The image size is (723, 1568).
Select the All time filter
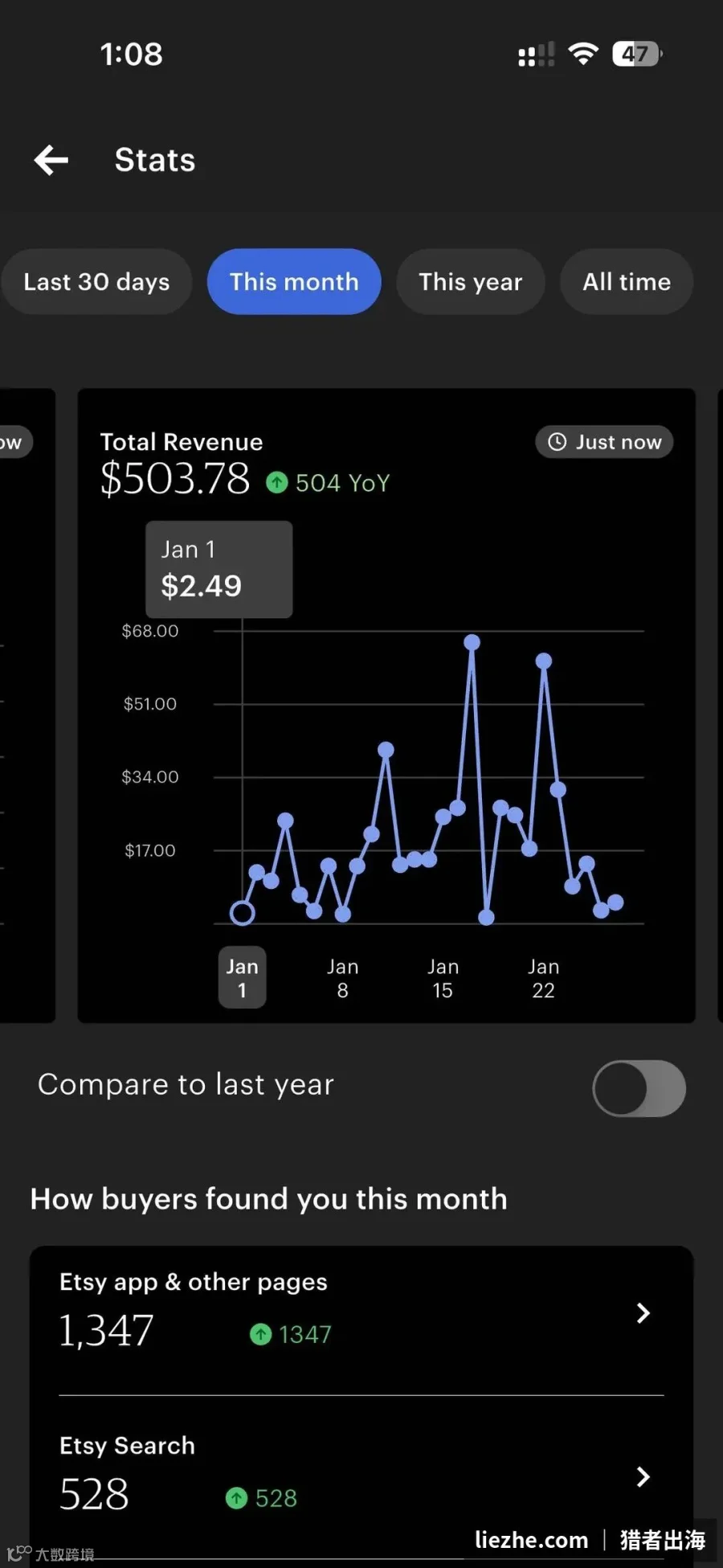627,281
